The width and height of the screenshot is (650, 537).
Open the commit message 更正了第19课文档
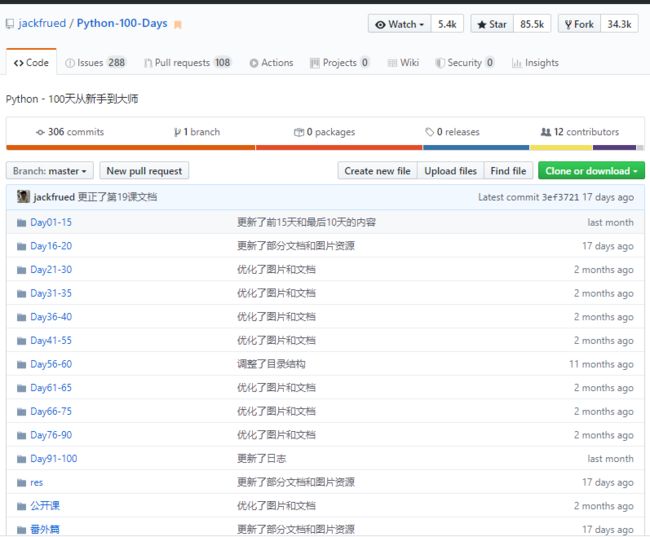118,197
